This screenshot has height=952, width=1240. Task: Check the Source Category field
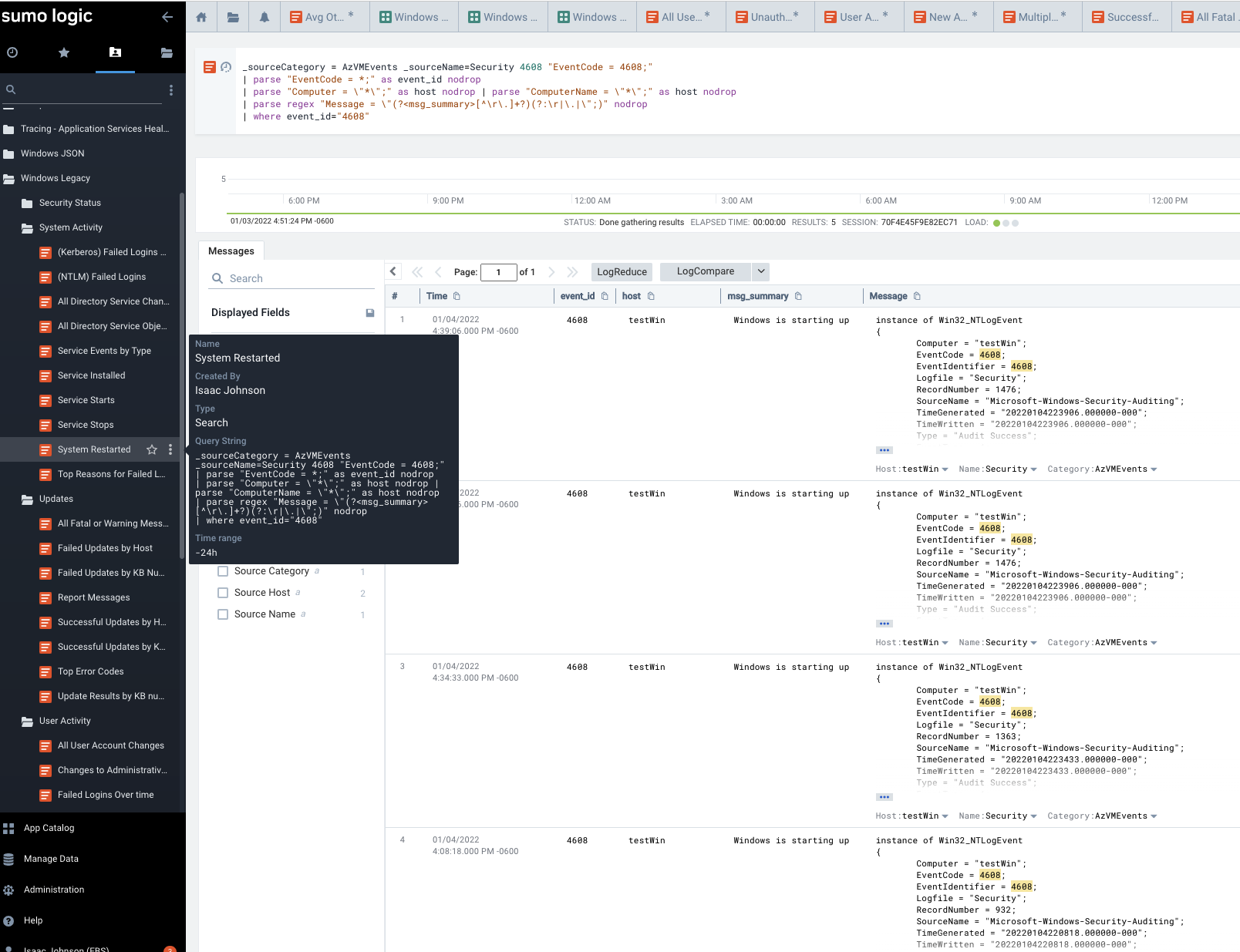point(223,571)
